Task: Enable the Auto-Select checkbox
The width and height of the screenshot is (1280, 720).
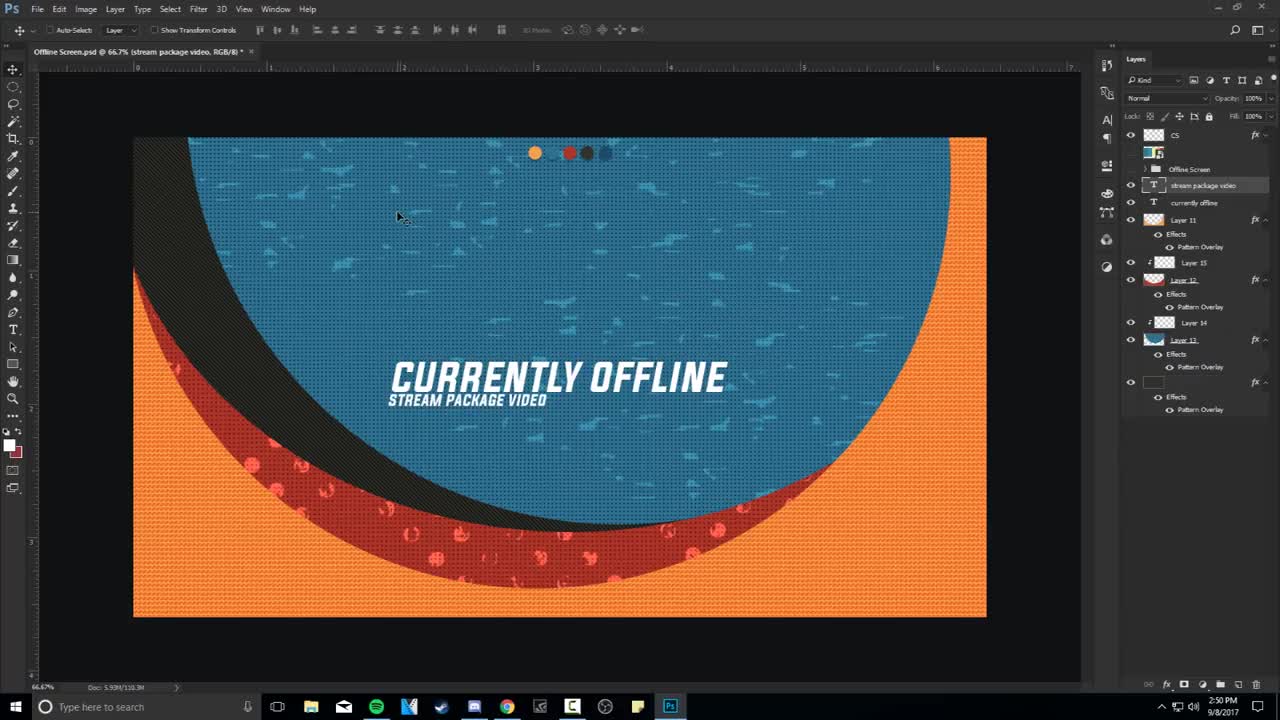Action: pyautogui.click(x=49, y=30)
